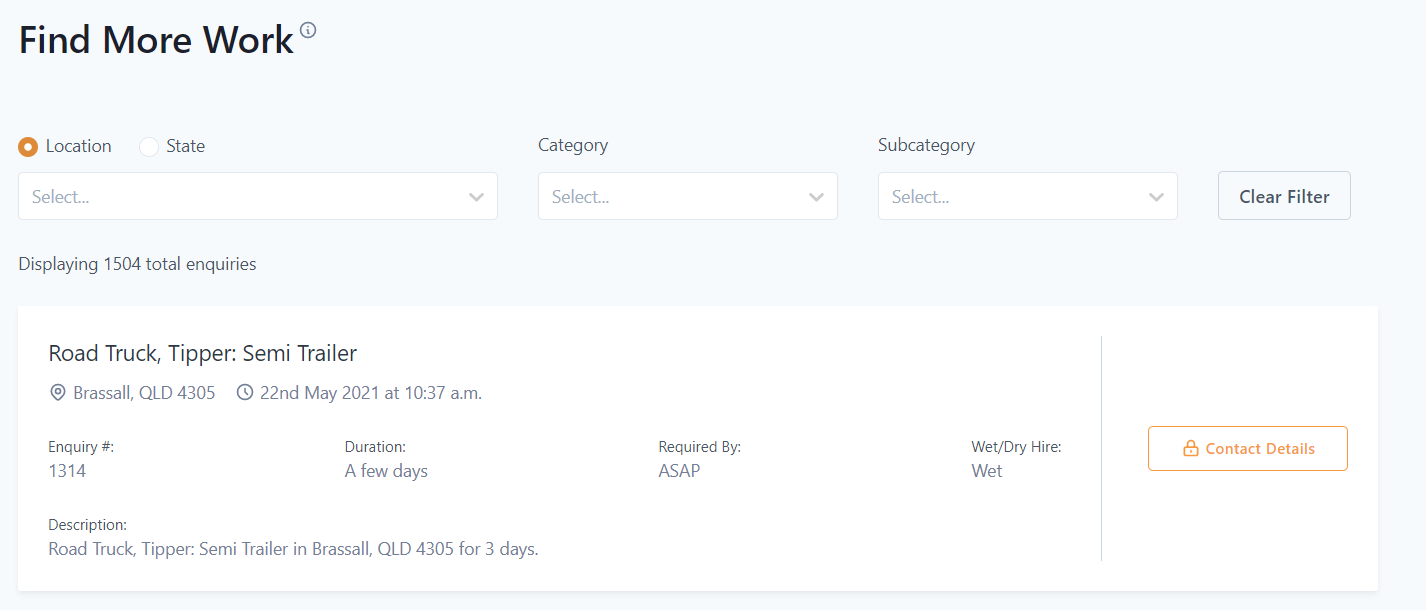Select the State radio button
1426x610 pixels.
point(149,147)
